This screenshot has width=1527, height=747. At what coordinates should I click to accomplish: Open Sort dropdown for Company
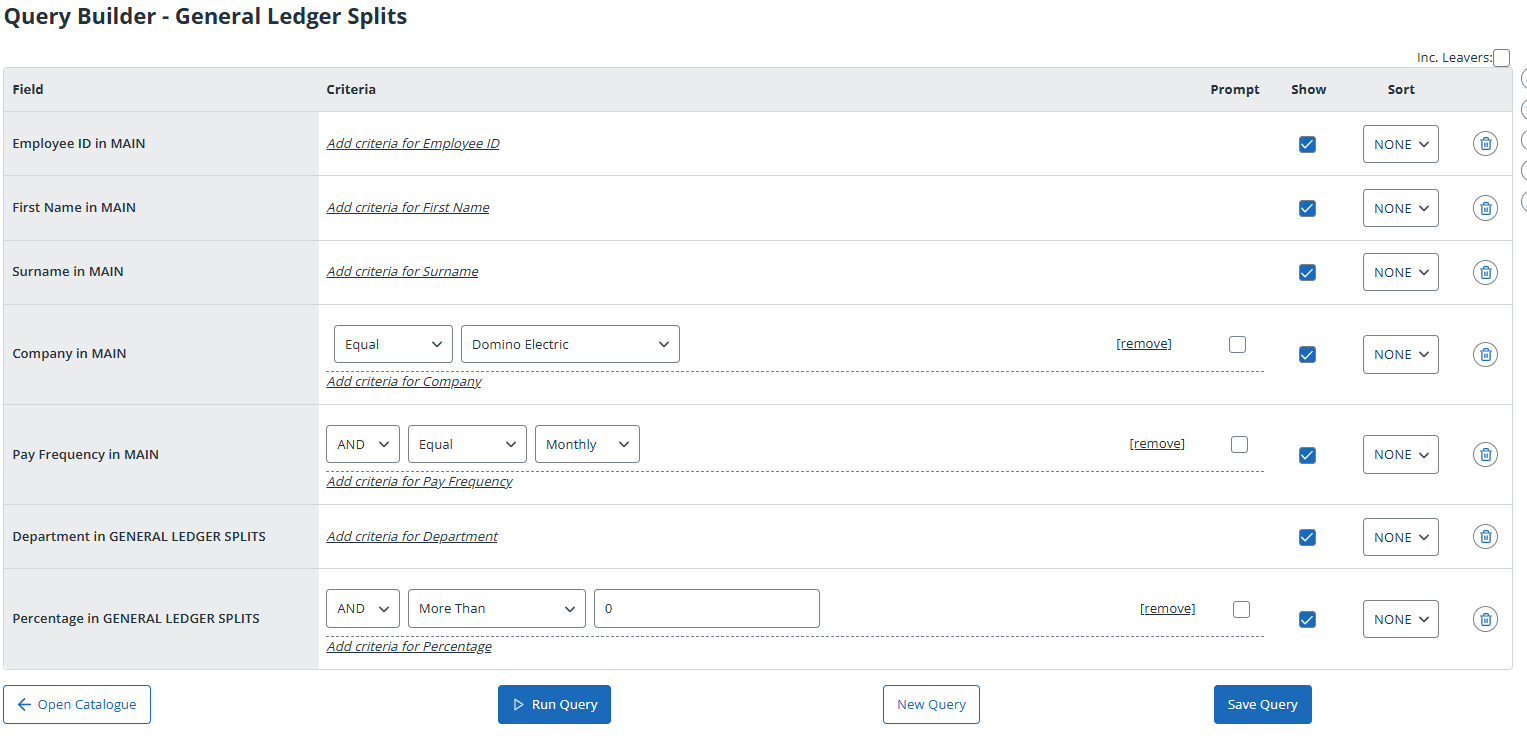[x=1400, y=354]
